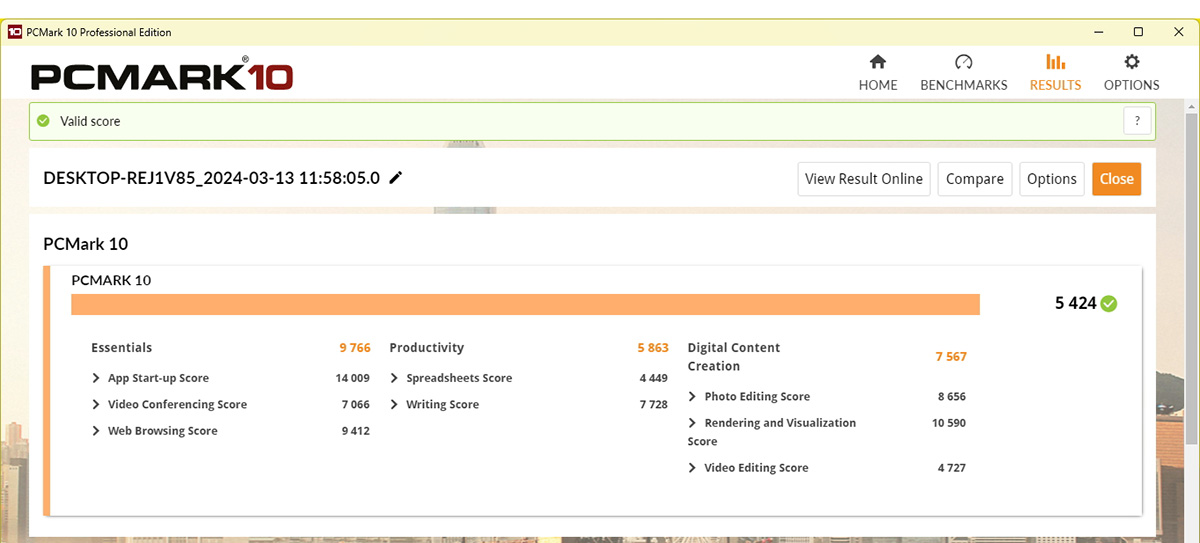Click the App Start-up value 14 009
The width and height of the screenshot is (1200, 543).
click(x=353, y=378)
